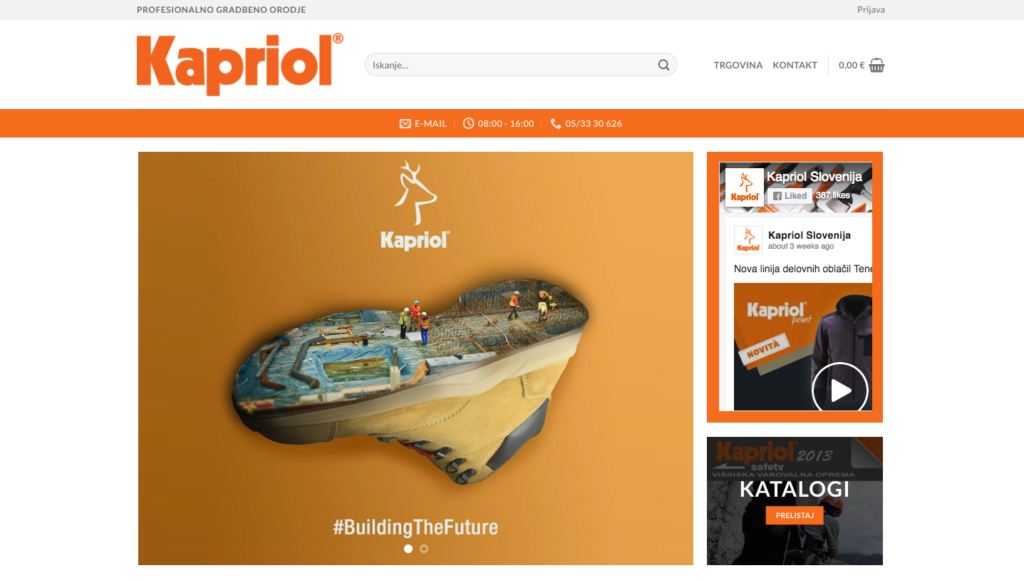Screen dimensions: 1024x581
Task: Select the first slider dot indicator
Action: point(408,548)
